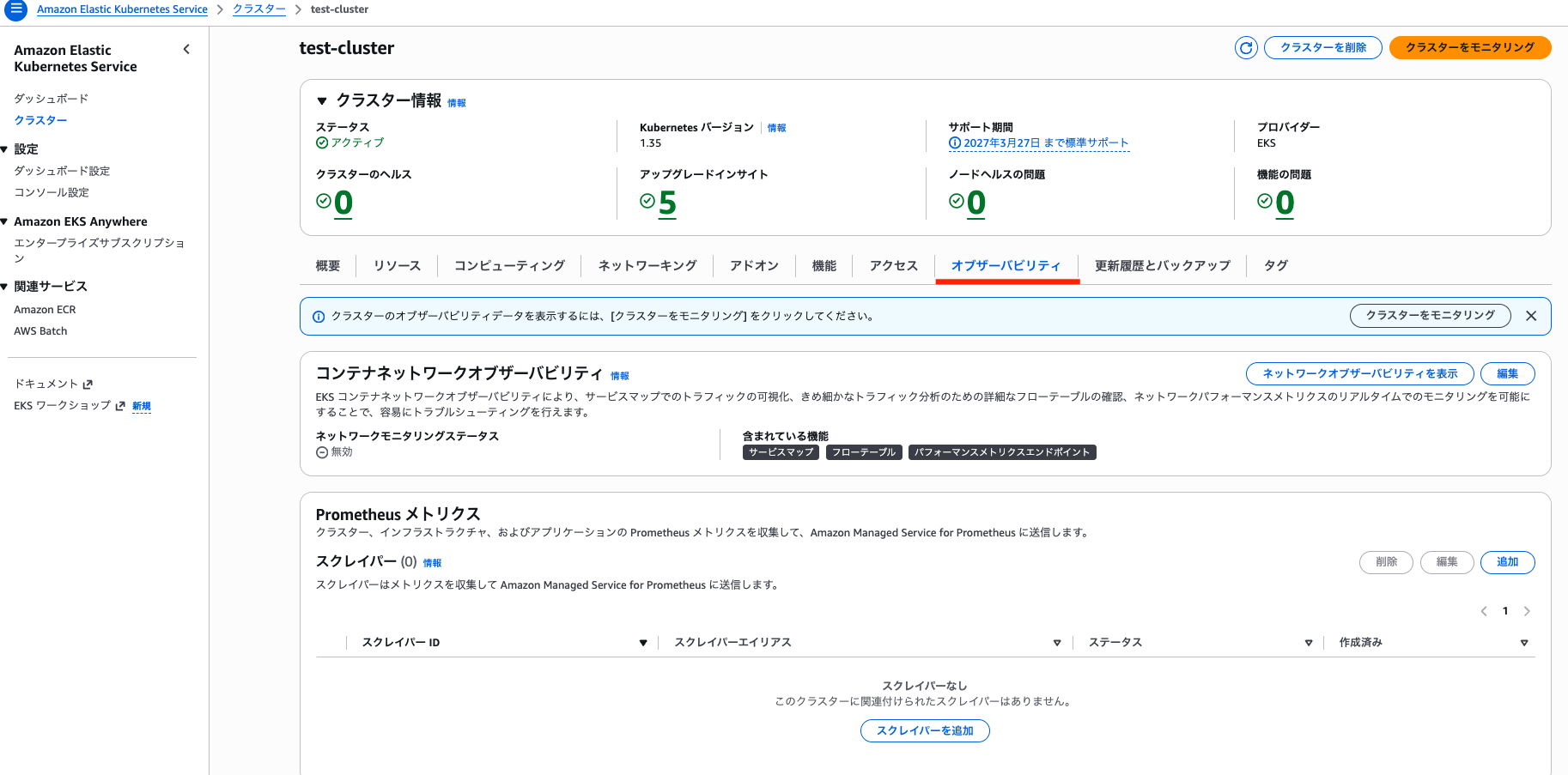Image resolution: width=1568 pixels, height=775 pixels.
Task: Collapse the Amazon EKS Anywhere sidebar group
Action: [4, 221]
